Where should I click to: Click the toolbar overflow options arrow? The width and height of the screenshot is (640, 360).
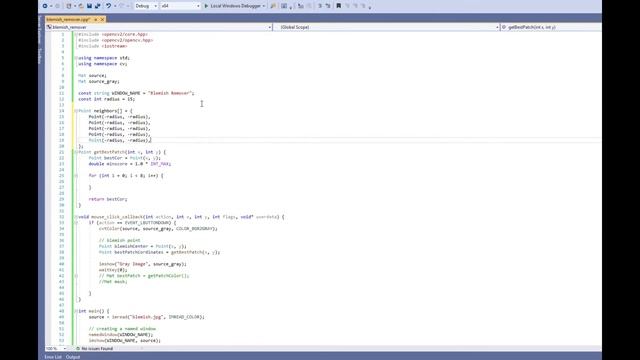(370, 7)
